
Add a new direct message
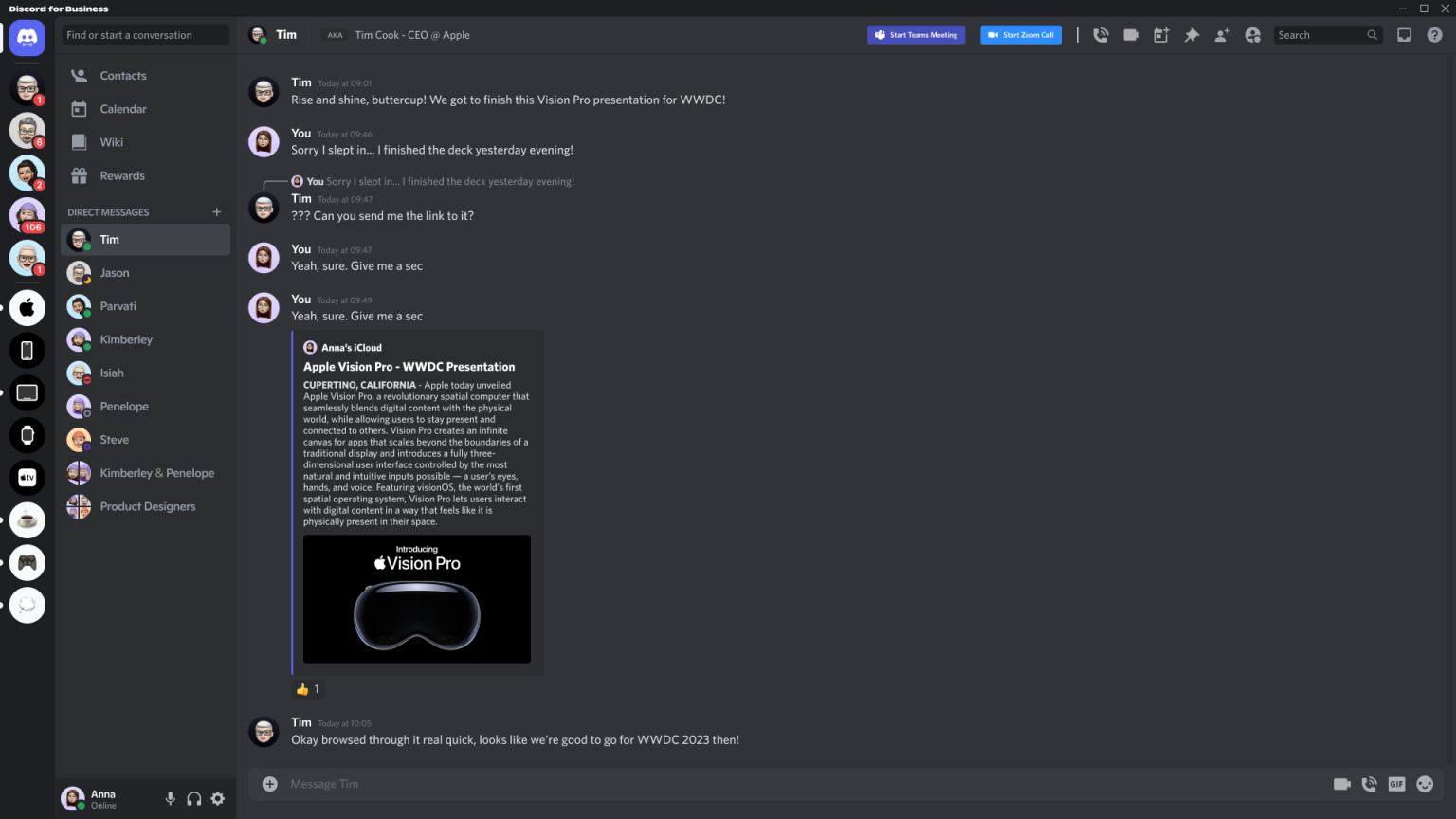tap(216, 211)
